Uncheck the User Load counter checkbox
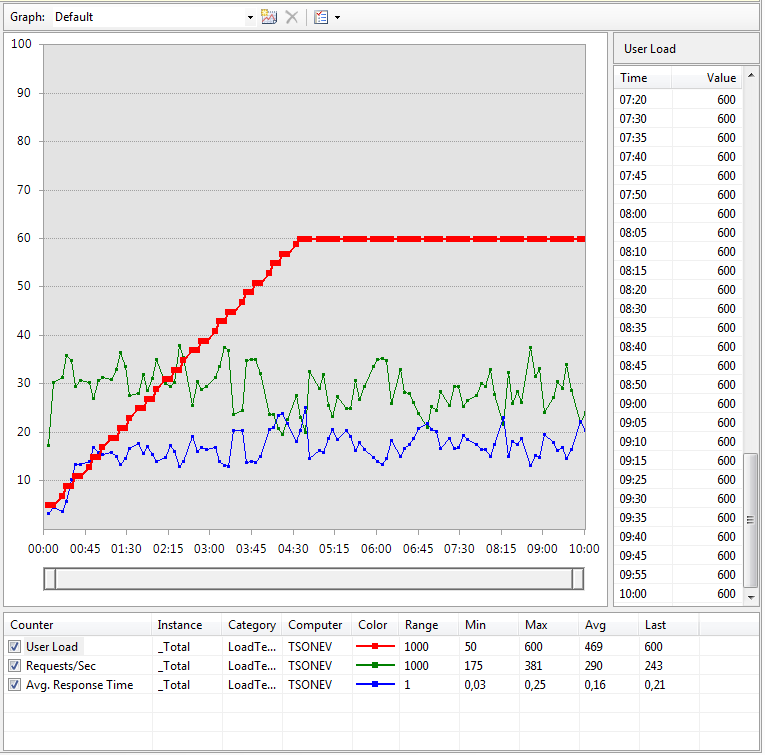Viewport: 765px width, 755px height. (x=14, y=647)
